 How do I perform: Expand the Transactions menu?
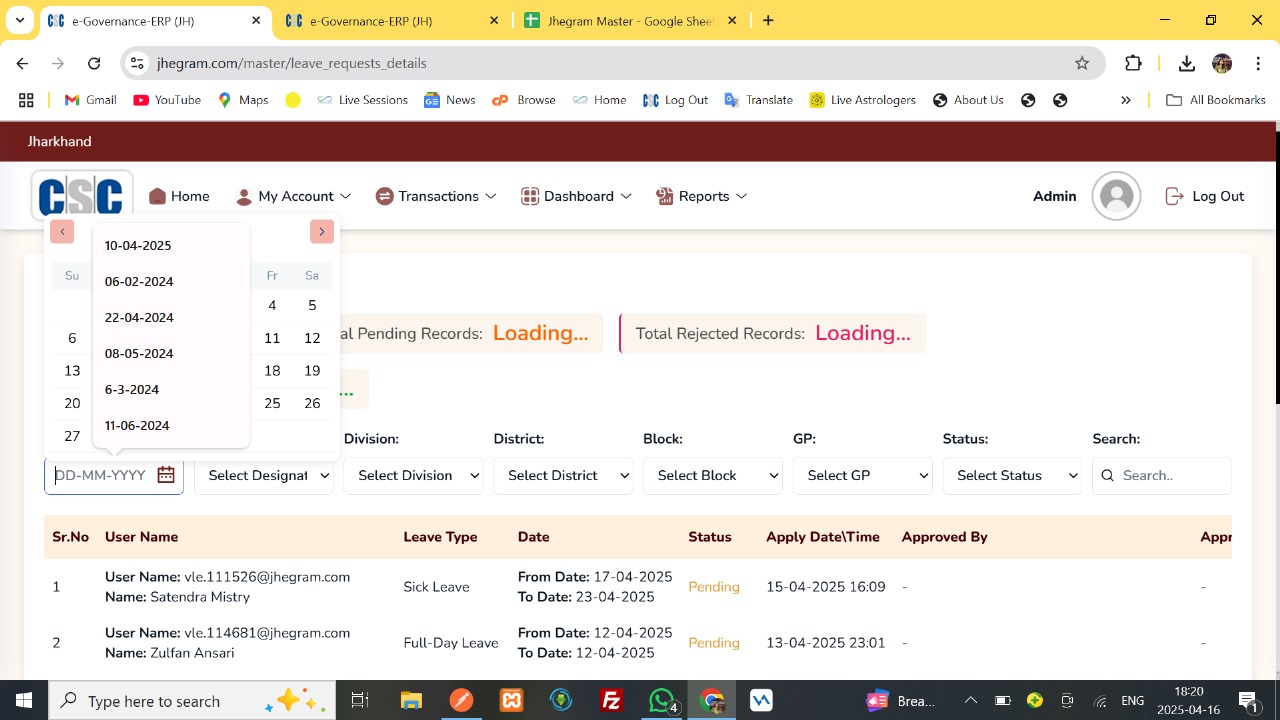[x=436, y=196]
